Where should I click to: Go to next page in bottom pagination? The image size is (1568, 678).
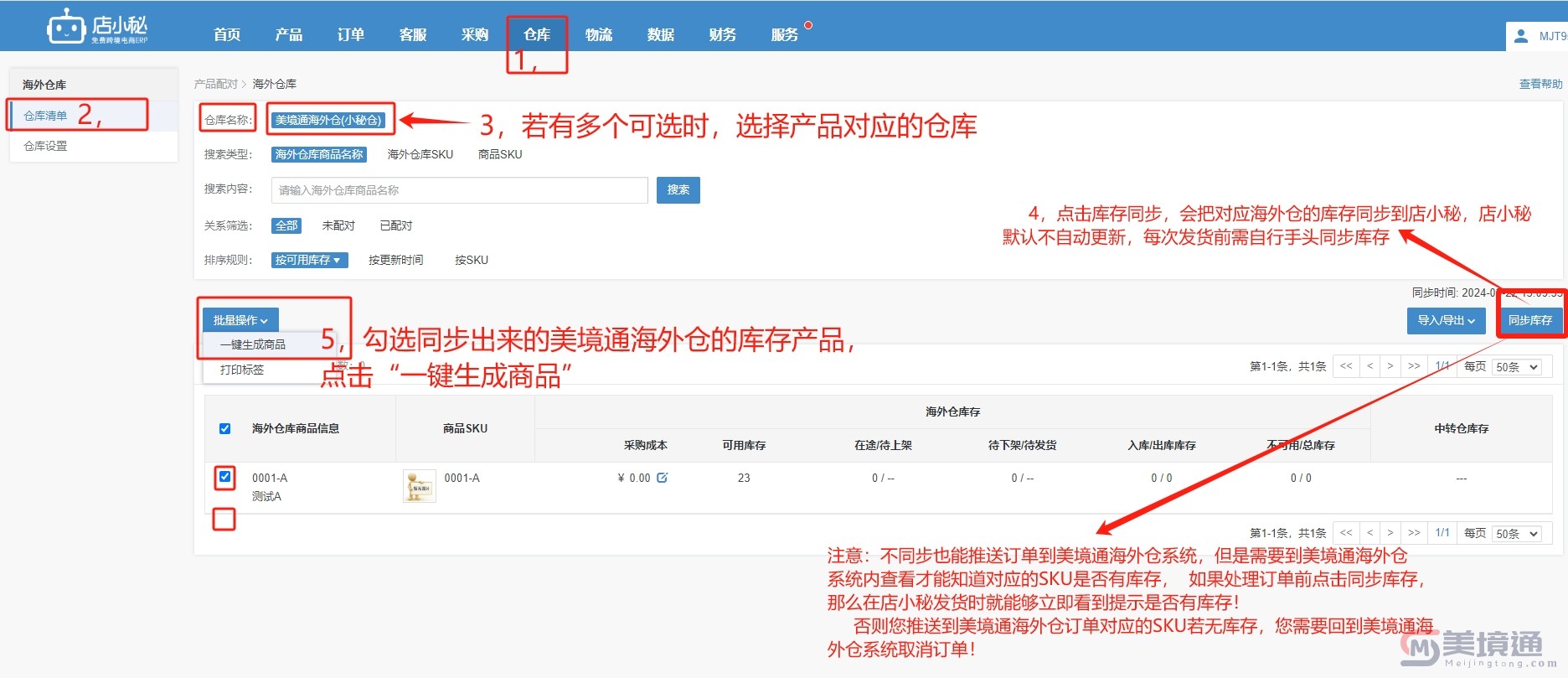click(x=1390, y=533)
